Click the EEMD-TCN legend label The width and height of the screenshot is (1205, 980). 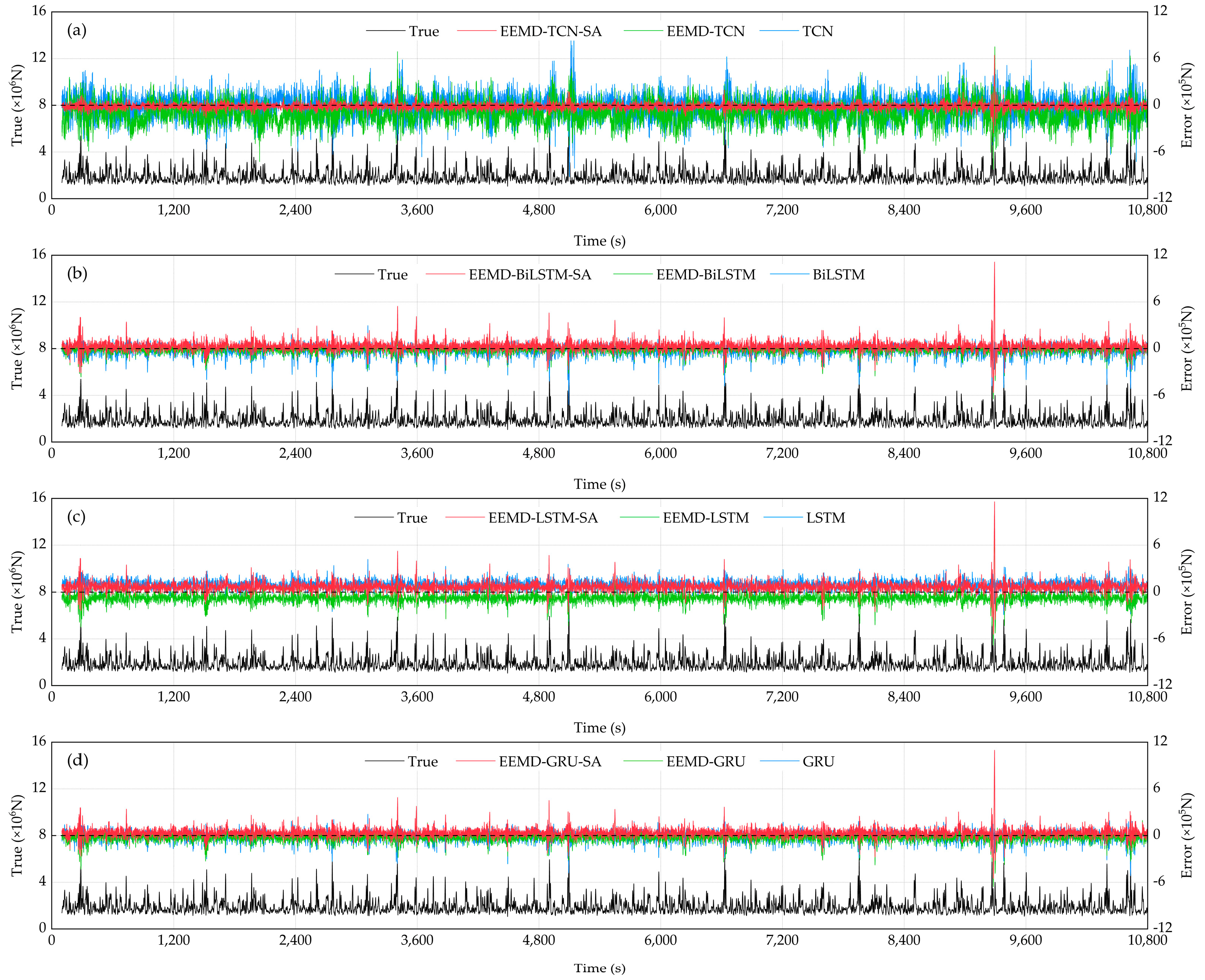coord(705,31)
